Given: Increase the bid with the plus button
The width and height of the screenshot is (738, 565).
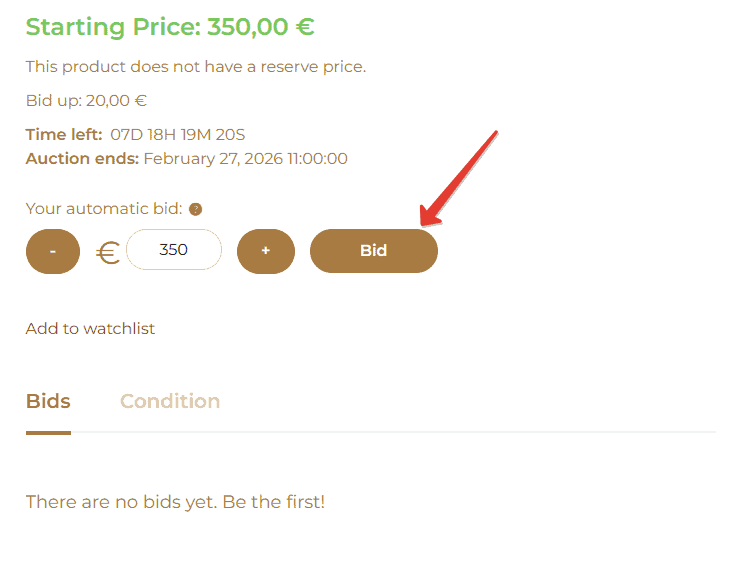Looking at the screenshot, I should [x=266, y=251].
